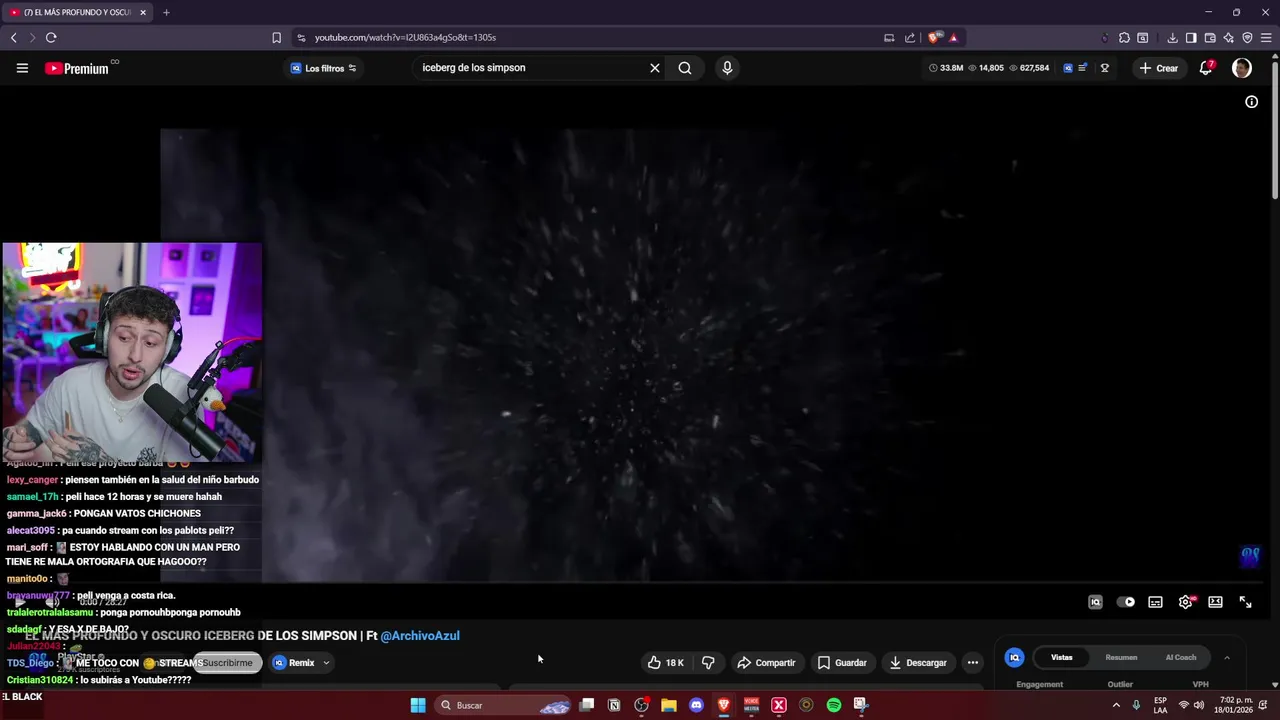Viewport: 1280px width, 720px height.
Task: Clear the search box text
Action: (655, 68)
